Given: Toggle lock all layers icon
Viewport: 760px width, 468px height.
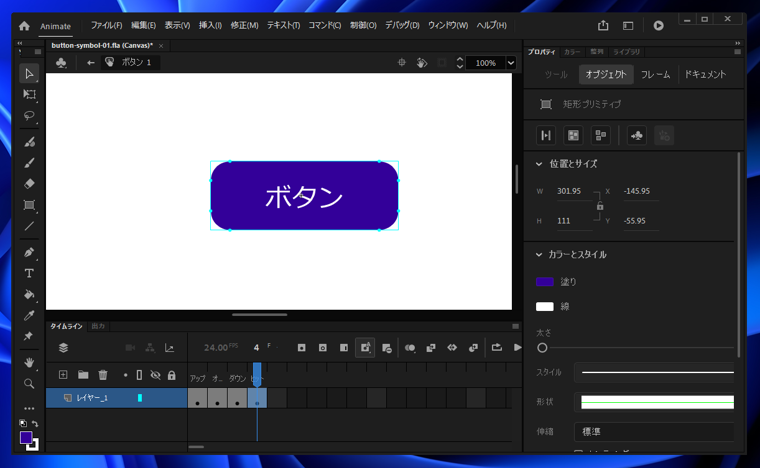Looking at the screenshot, I should (172, 375).
